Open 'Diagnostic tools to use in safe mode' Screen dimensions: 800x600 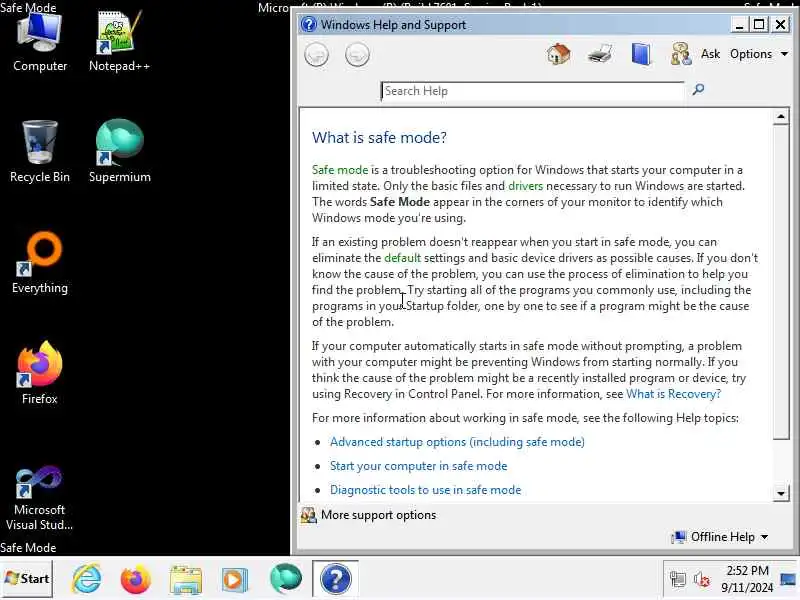[426, 490]
